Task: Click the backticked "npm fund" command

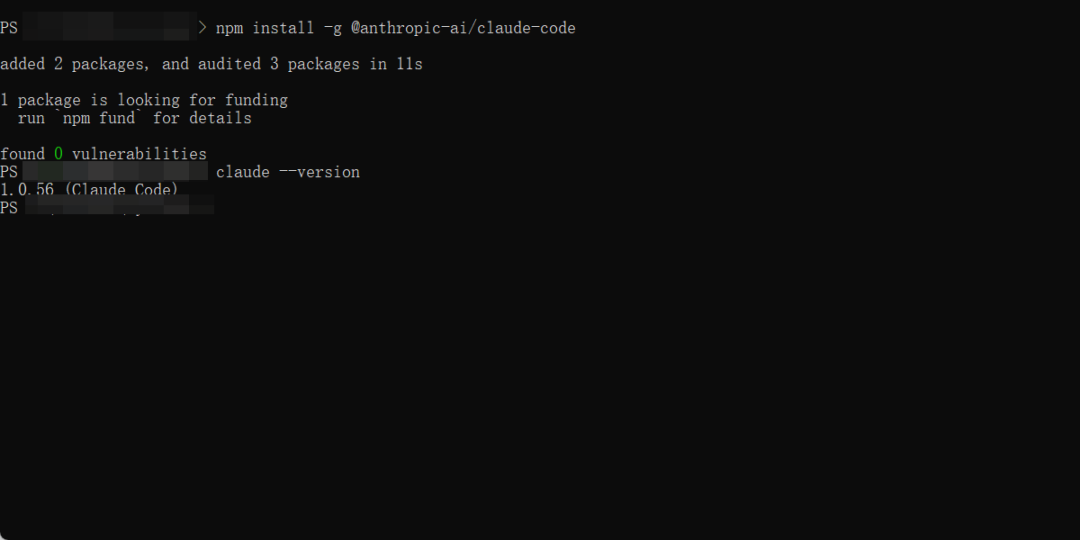Action: 98,118
